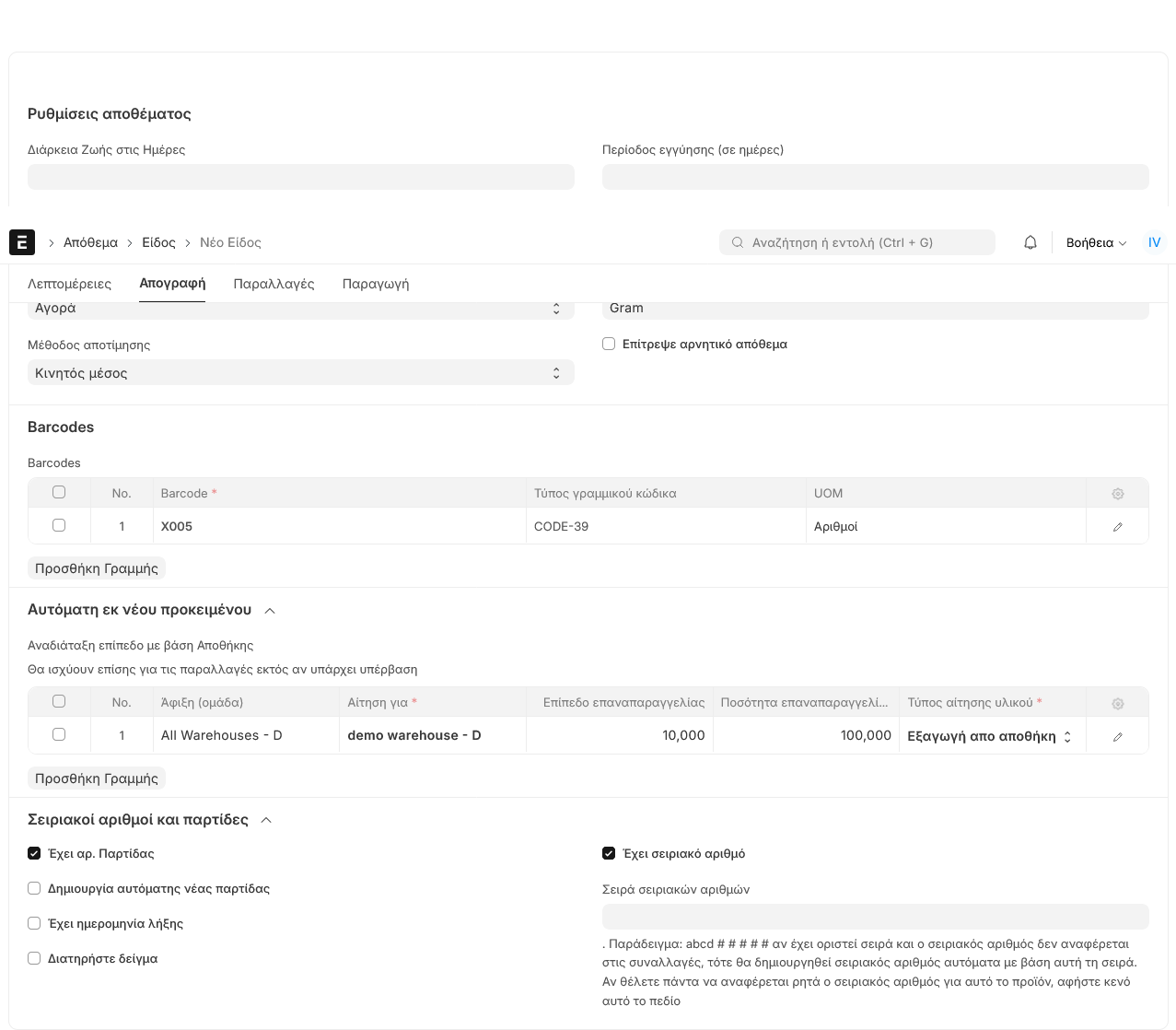Switch to Παραλλαγές tab

pos(274,284)
